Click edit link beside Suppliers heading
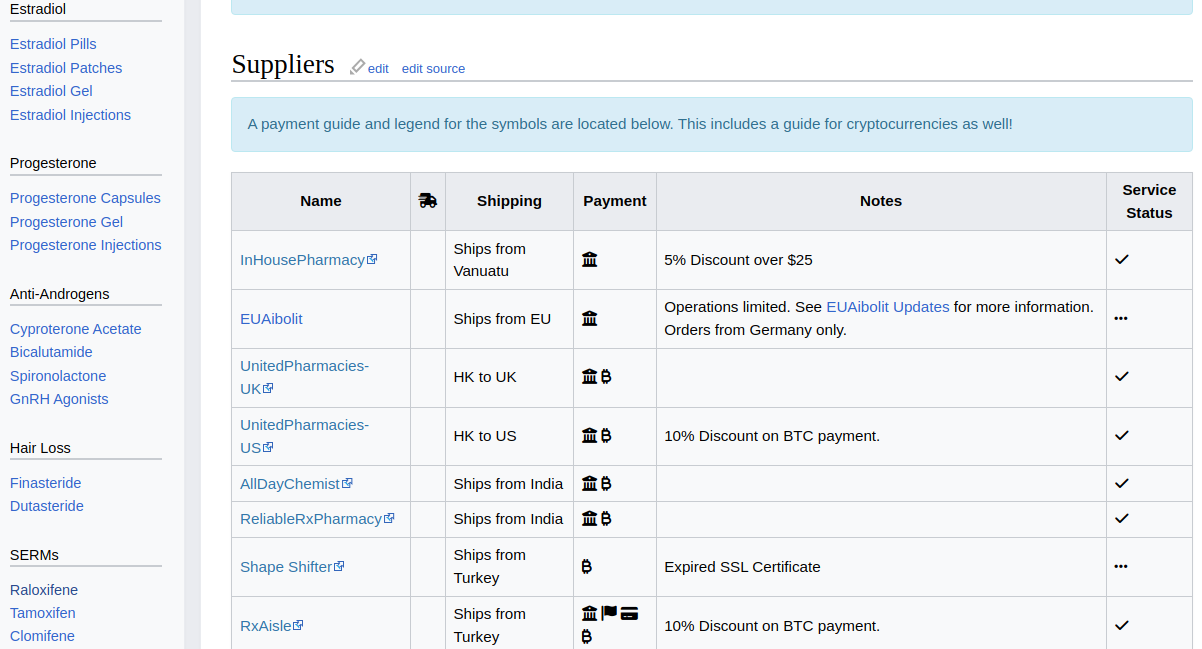The height and width of the screenshot is (649, 1202). point(378,68)
